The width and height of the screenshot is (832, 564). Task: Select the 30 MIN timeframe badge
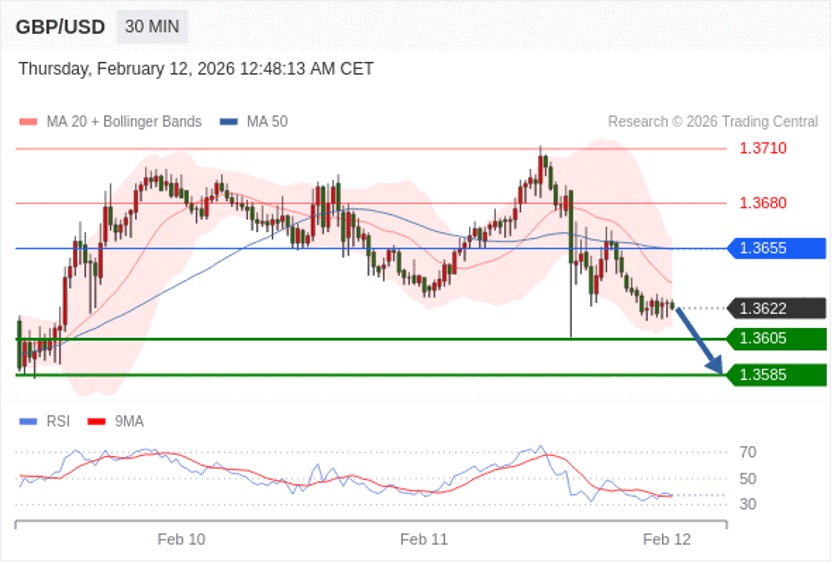pos(152,27)
